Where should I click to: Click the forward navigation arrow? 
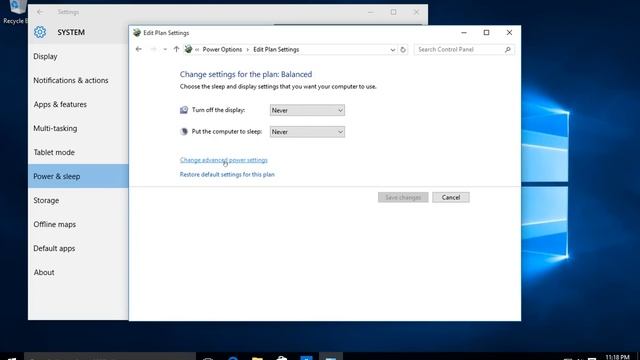tap(153, 49)
